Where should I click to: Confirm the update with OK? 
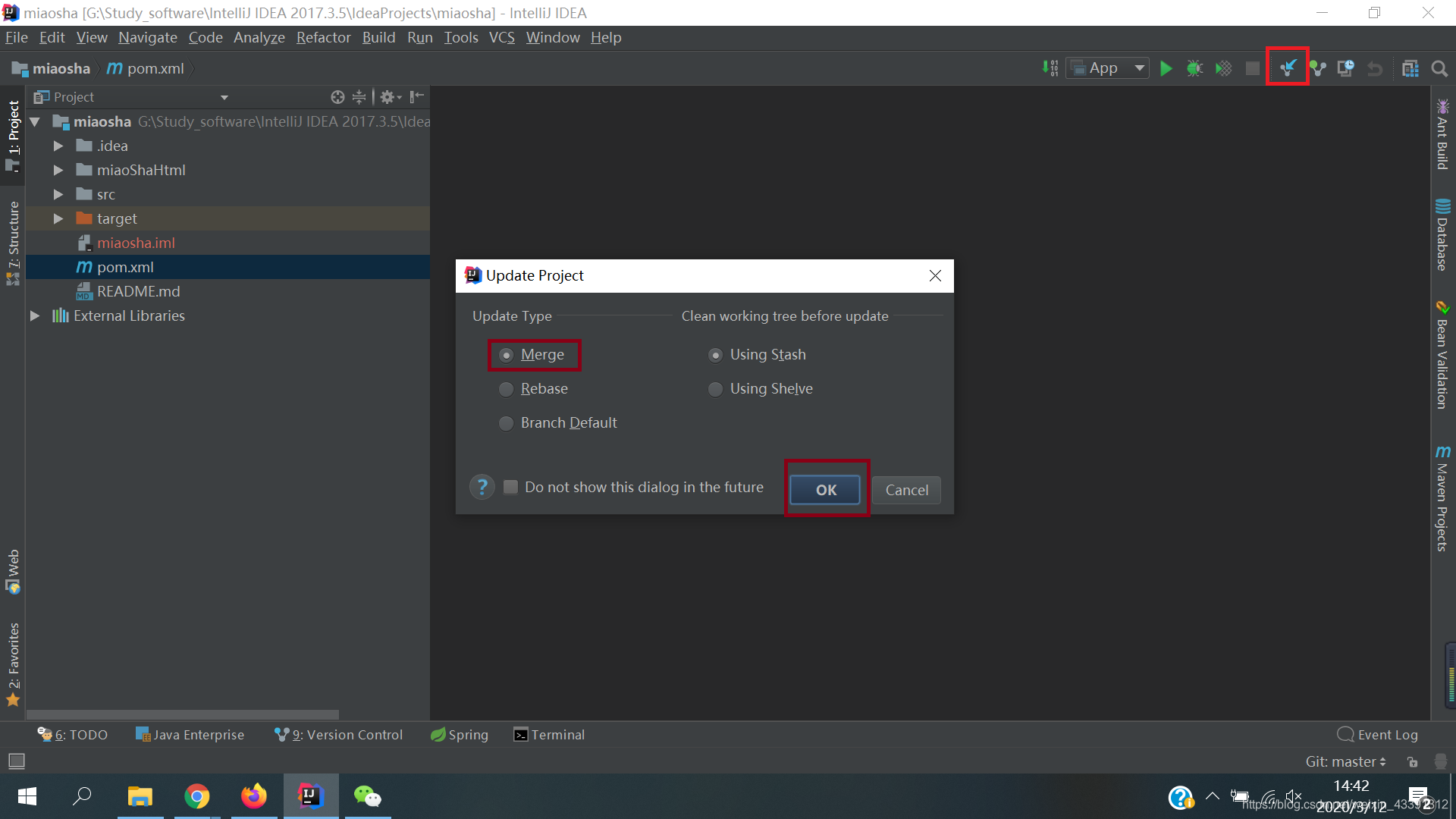826,490
